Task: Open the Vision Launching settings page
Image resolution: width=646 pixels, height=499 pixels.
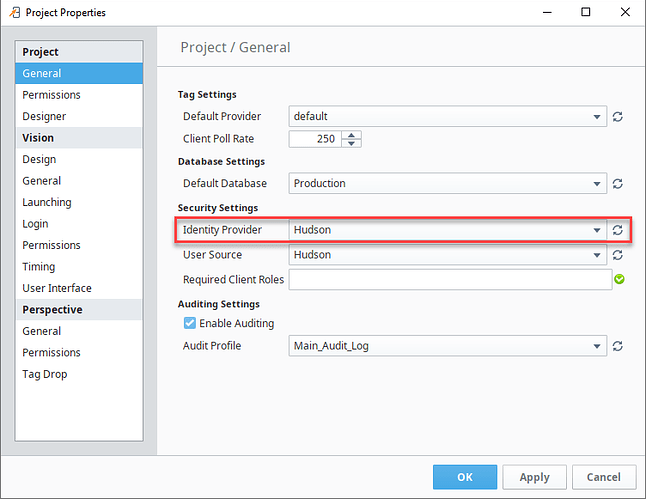Action: (x=47, y=202)
